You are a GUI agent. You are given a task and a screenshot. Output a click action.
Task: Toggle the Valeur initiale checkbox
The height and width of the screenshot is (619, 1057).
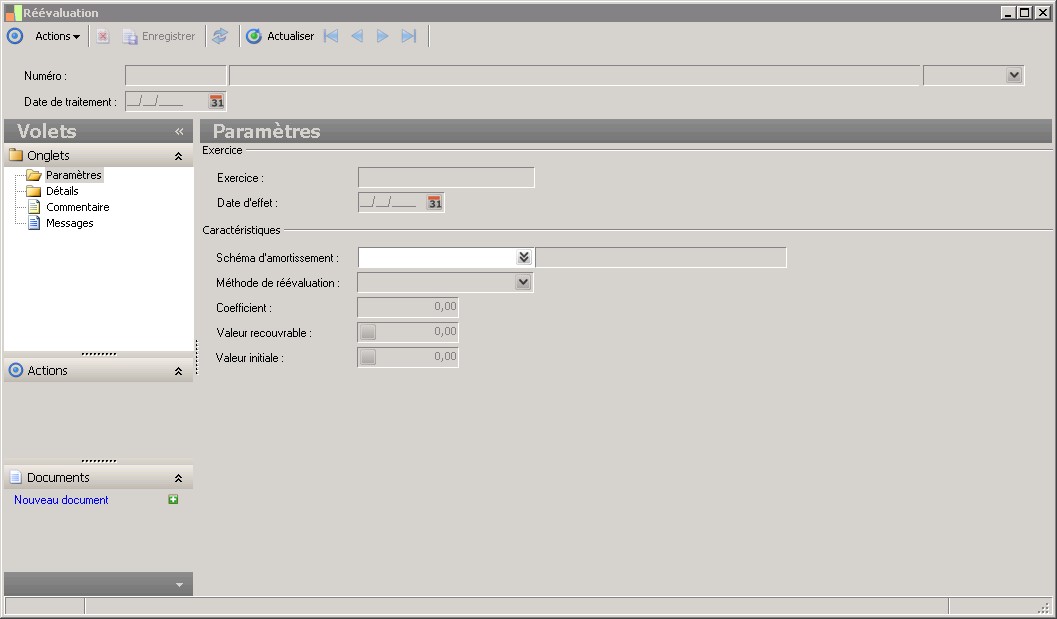368,357
